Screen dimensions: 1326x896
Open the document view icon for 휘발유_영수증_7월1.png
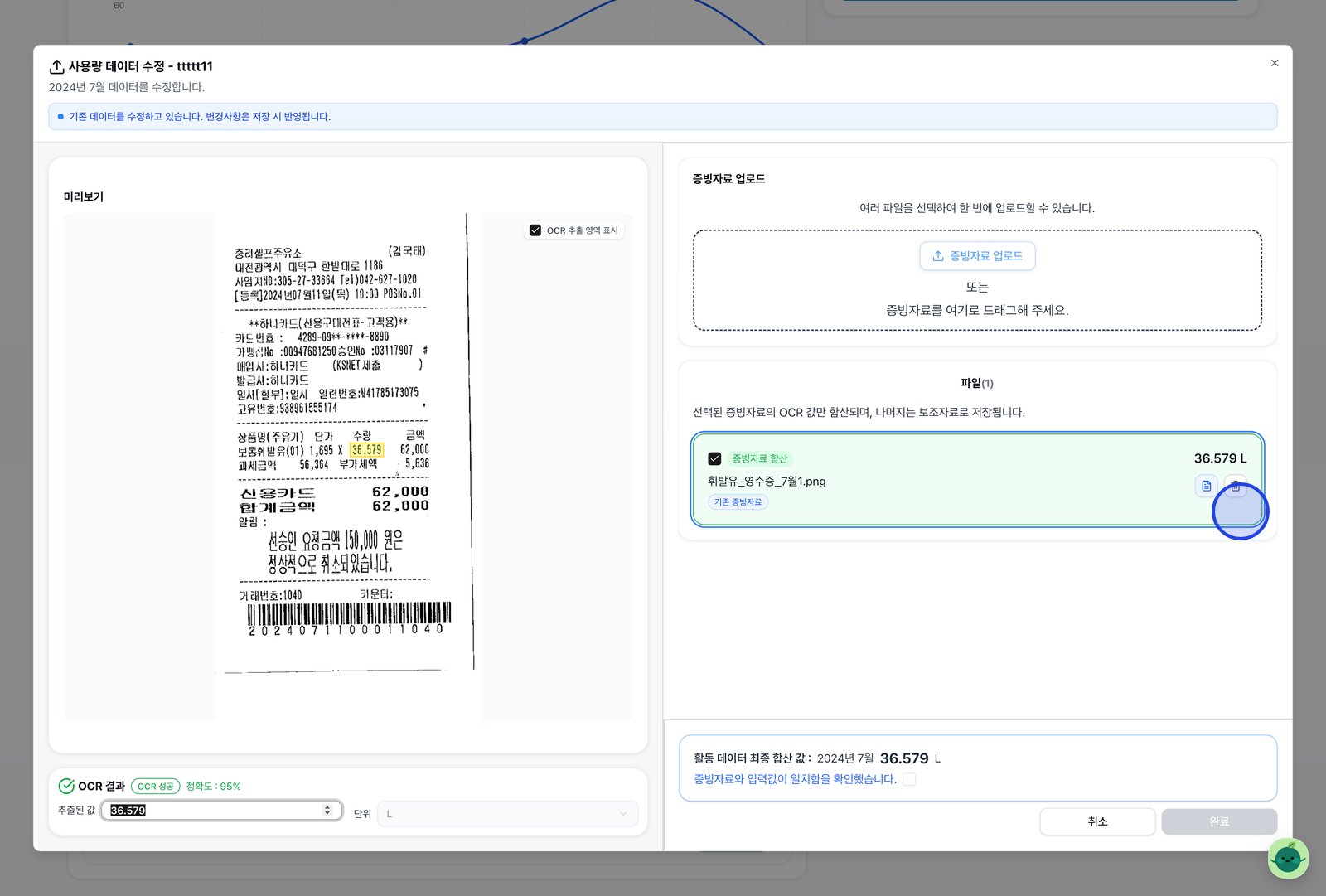[x=1207, y=486]
